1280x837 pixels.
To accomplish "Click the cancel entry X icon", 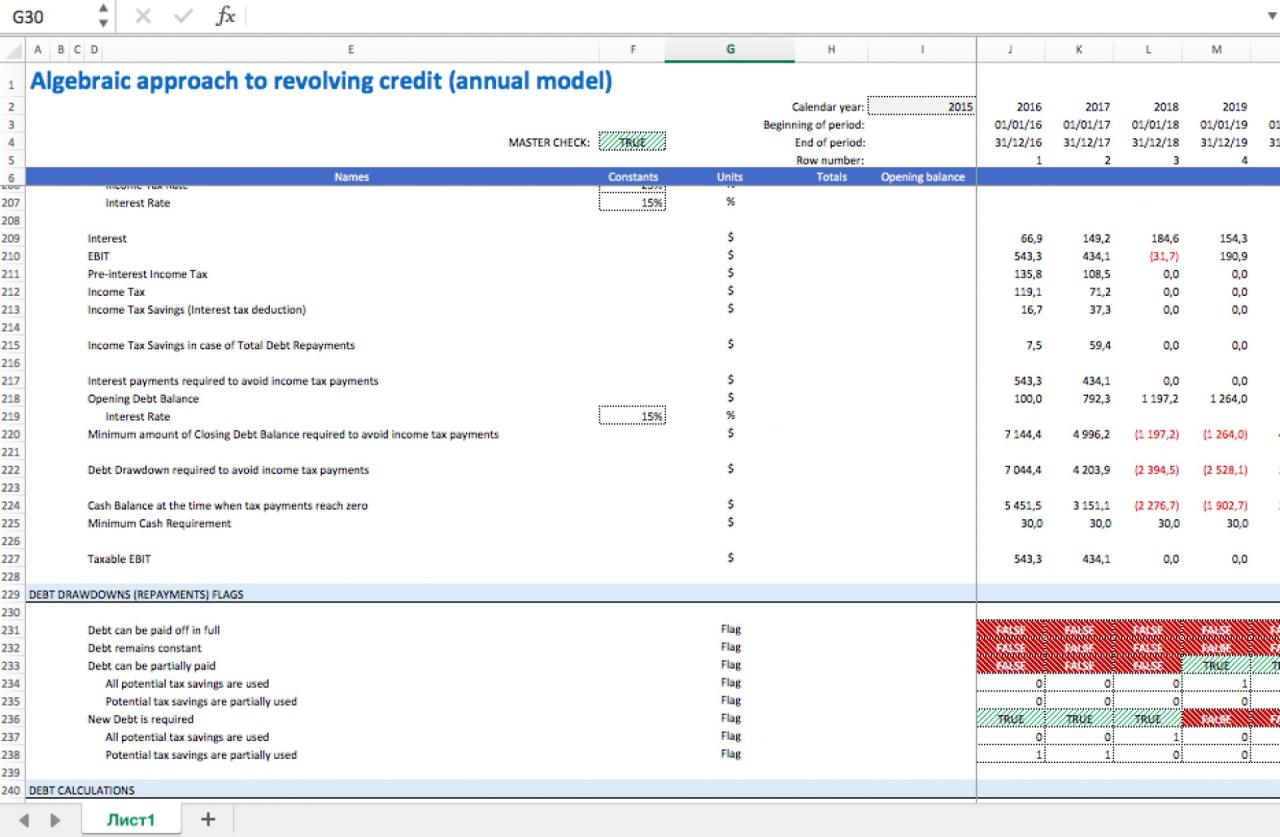I will [142, 16].
